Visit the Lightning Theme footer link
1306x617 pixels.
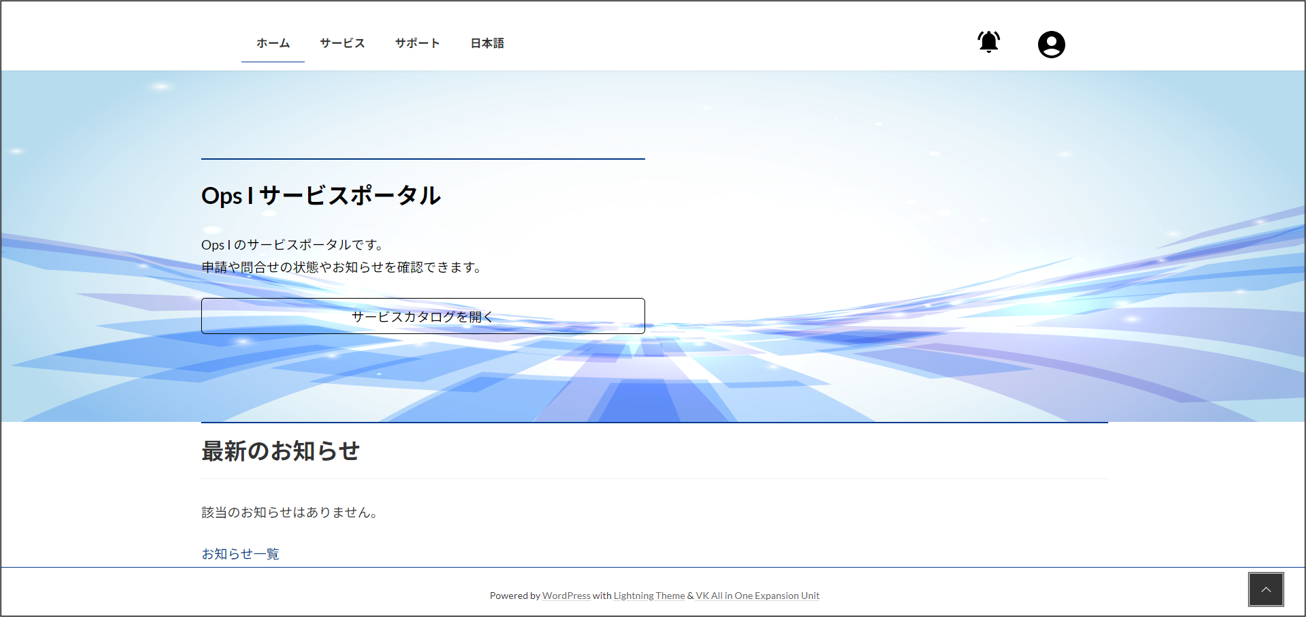point(649,596)
